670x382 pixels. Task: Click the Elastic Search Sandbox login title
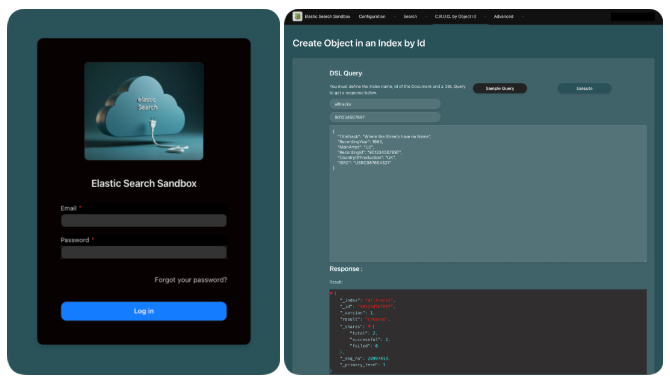click(x=144, y=183)
